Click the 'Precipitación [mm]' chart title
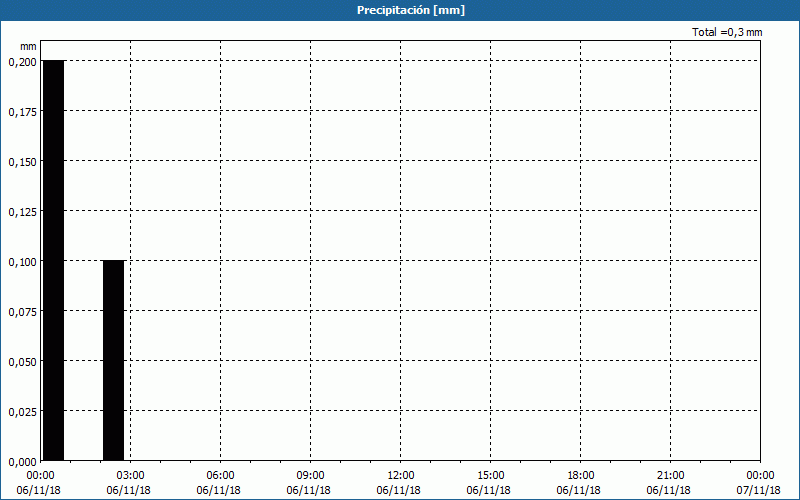Image resolution: width=800 pixels, height=500 pixels. 411,10
